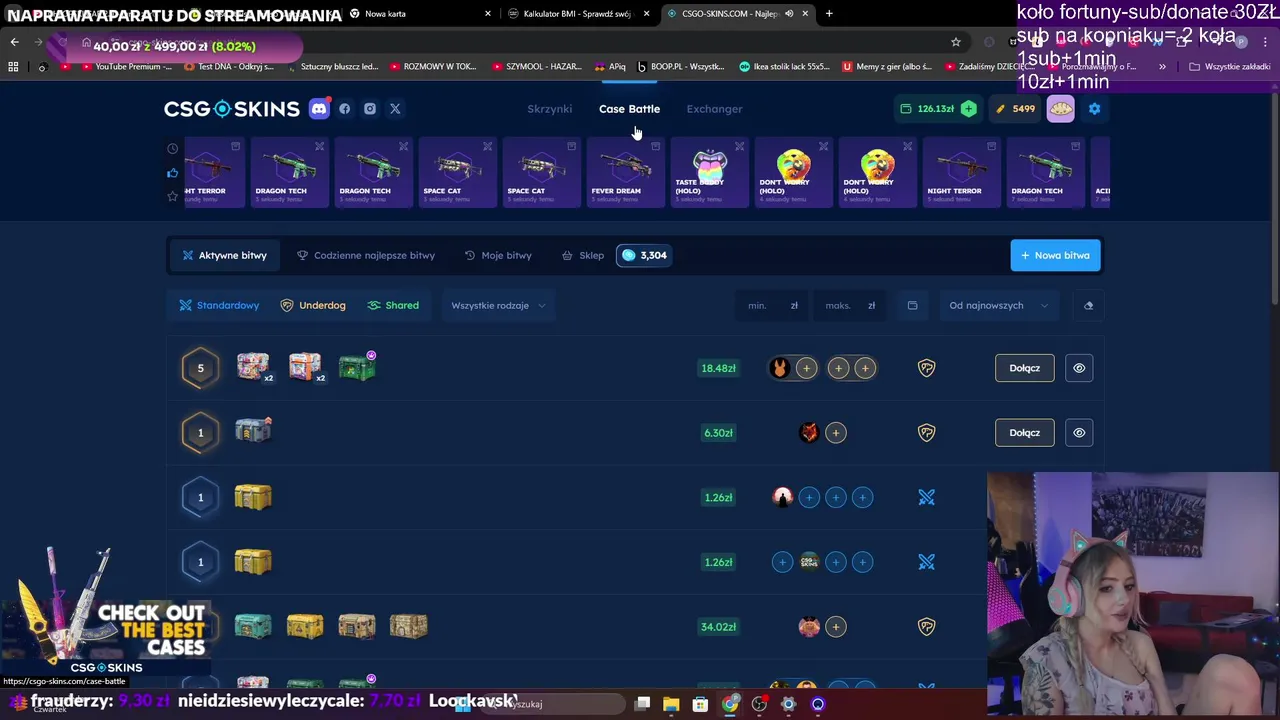Viewport: 1280px width, 720px height.
Task: Open the Facebook social icon
Action: [345, 109]
